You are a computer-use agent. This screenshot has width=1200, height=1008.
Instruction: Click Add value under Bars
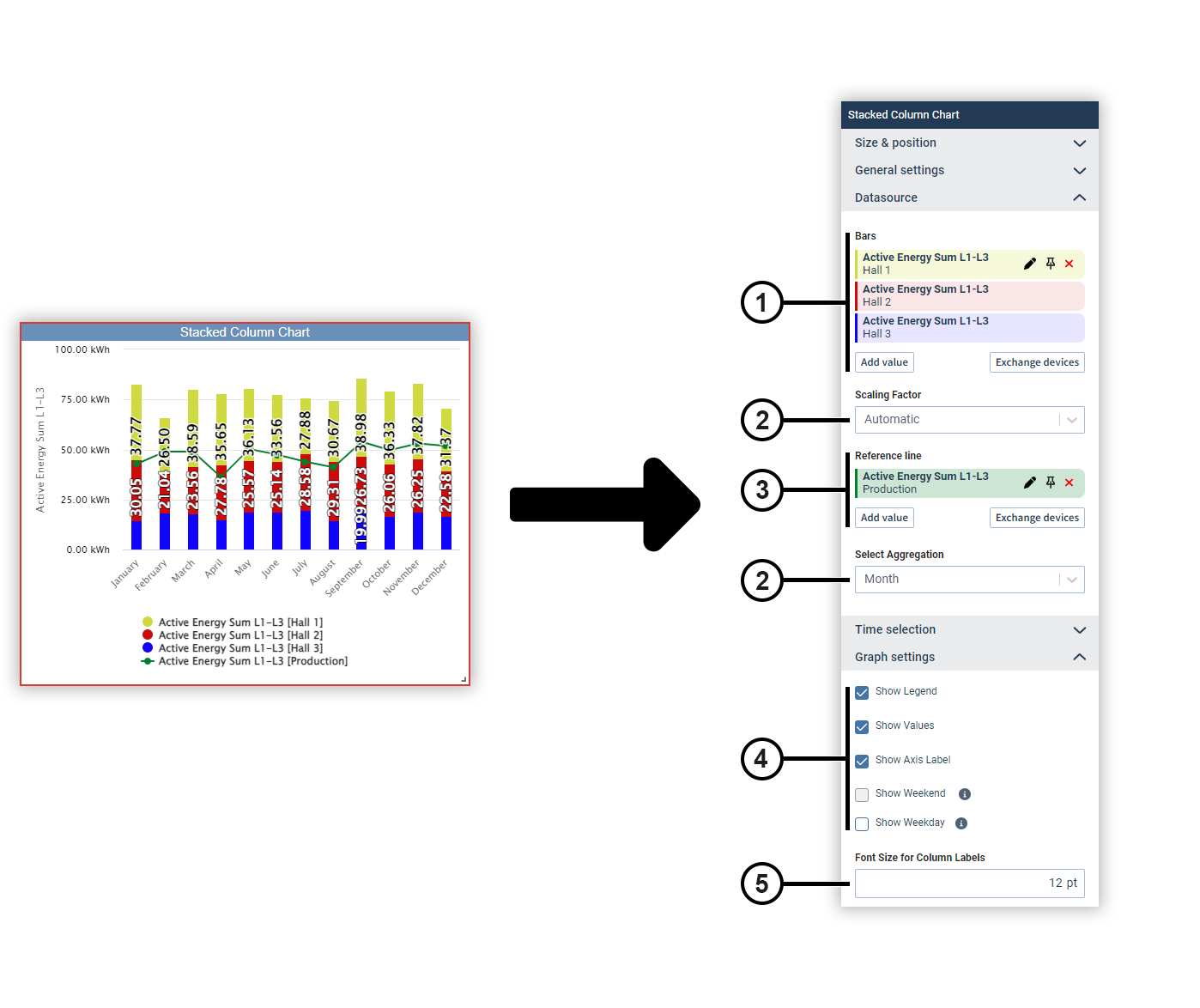click(x=883, y=361)
